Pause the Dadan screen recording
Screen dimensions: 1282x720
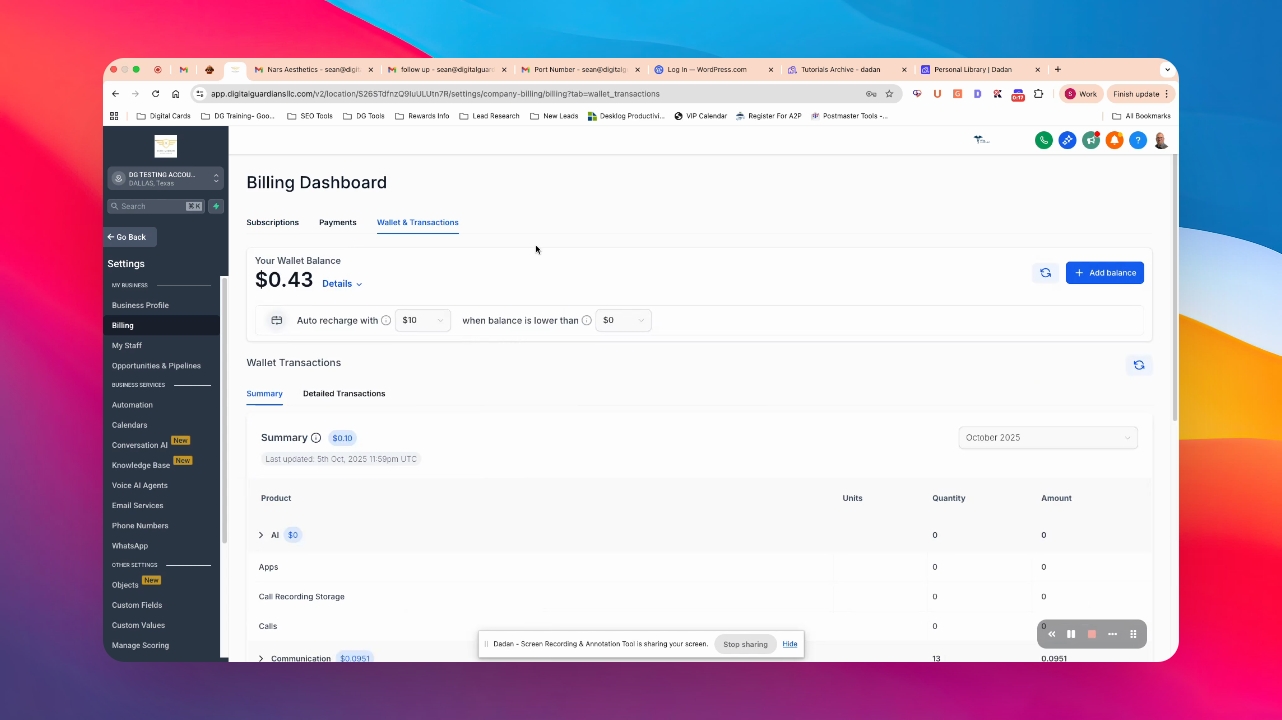(x=1071, y=634)
